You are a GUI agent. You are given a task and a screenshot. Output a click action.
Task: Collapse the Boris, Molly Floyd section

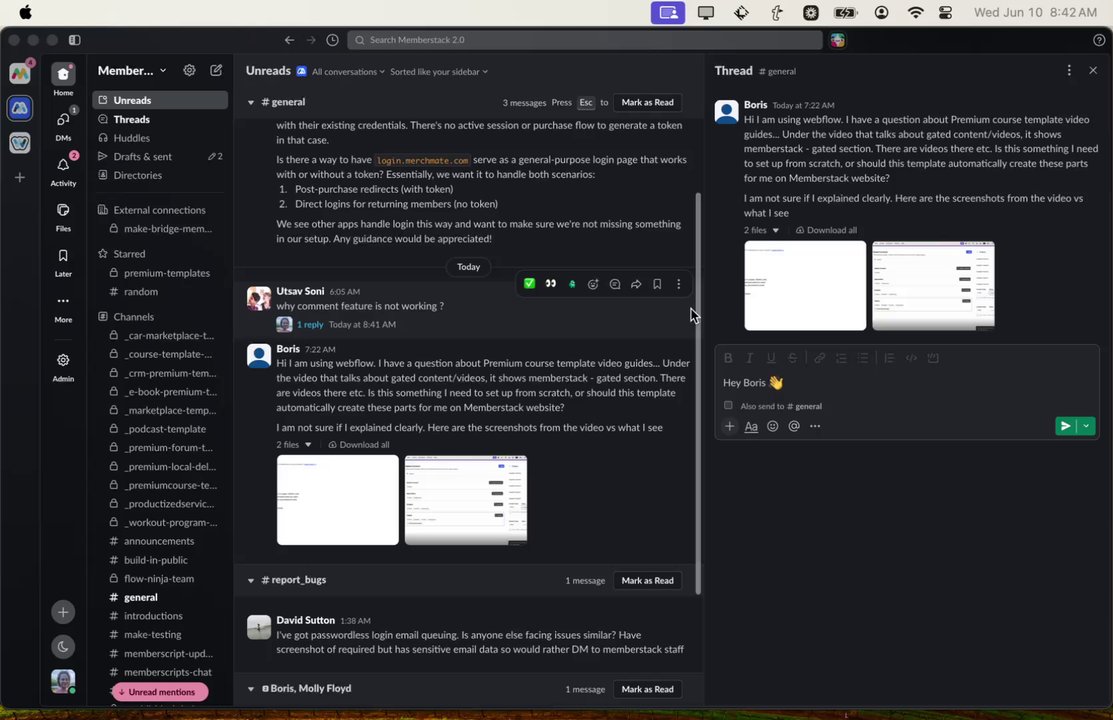click(x=251, y=689)
